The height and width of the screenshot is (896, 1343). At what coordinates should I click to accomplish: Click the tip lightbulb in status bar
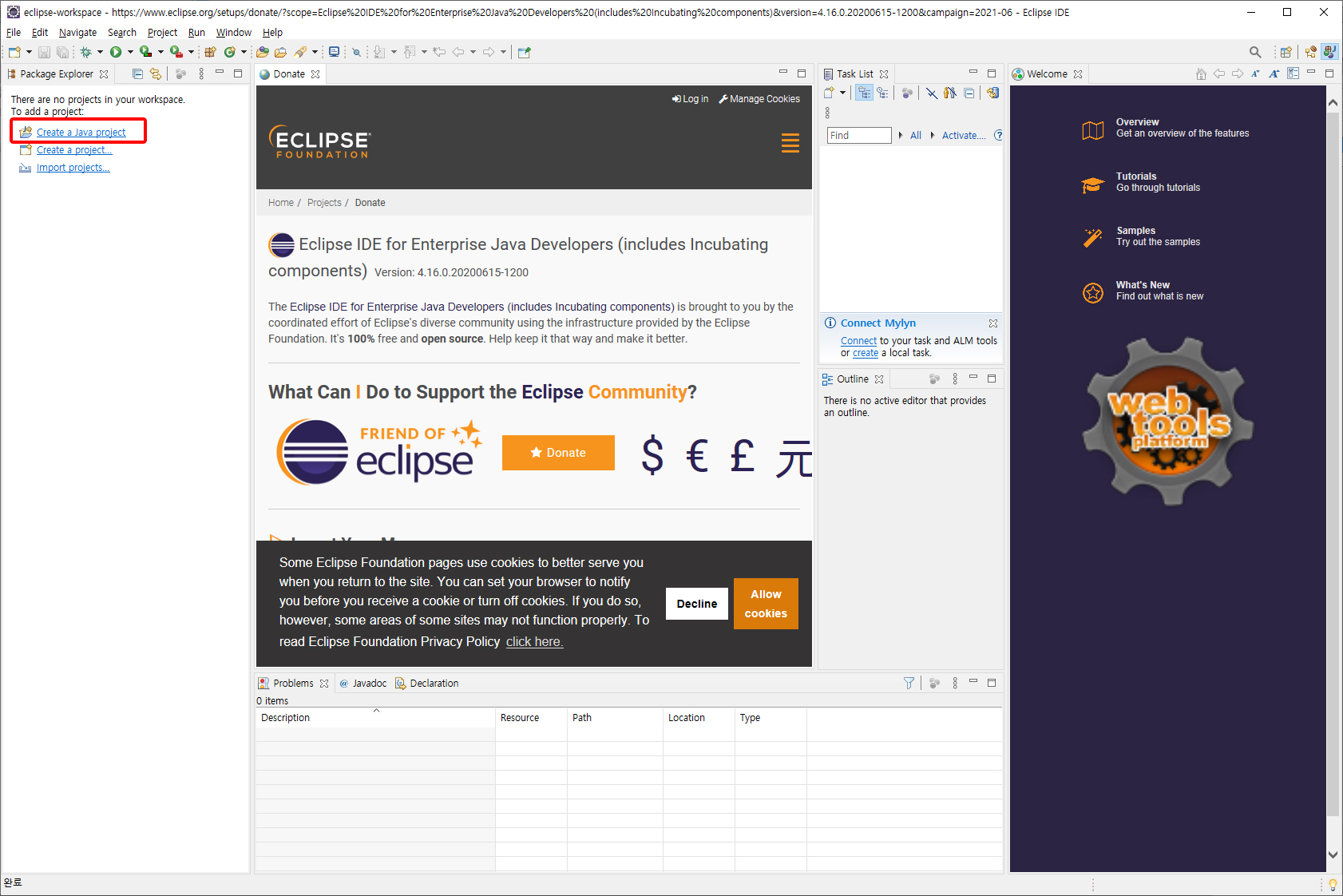pos(1333,884)
